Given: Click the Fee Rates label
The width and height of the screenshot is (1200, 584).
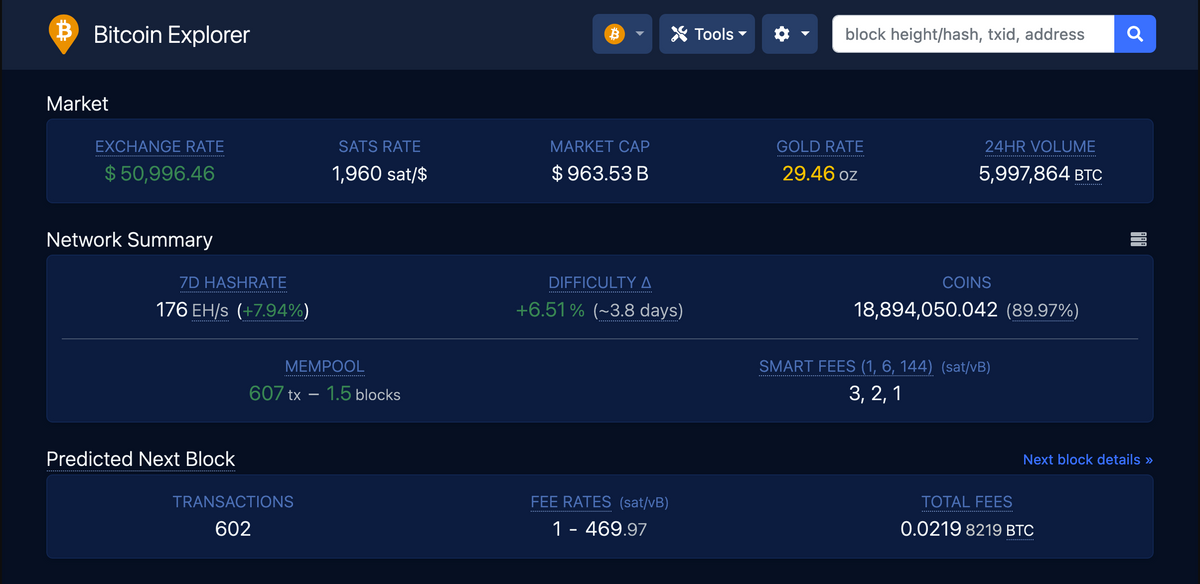Looking at the screenshot, I should click(572, 503).
